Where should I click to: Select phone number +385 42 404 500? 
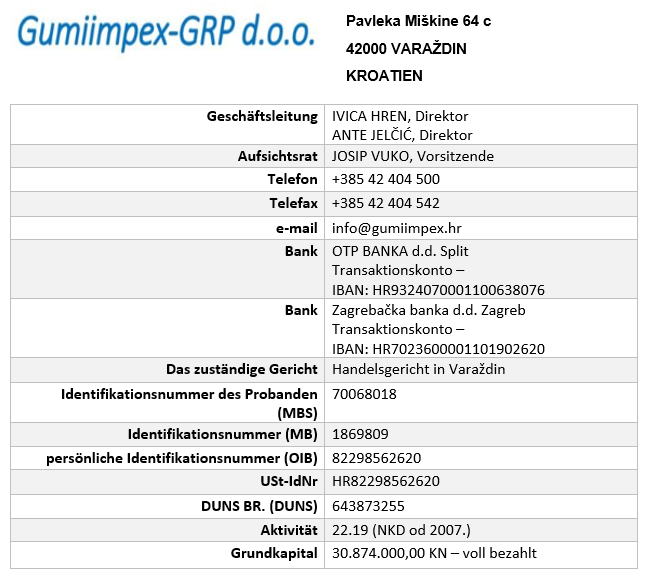pos(386,179)
